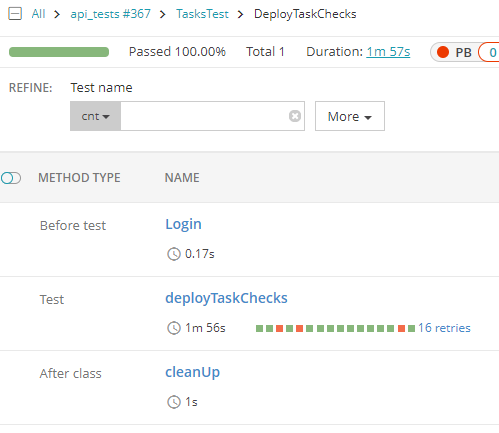Click the clock icon beside 1s
499x433 pixels.
click(x=174, y=402)
